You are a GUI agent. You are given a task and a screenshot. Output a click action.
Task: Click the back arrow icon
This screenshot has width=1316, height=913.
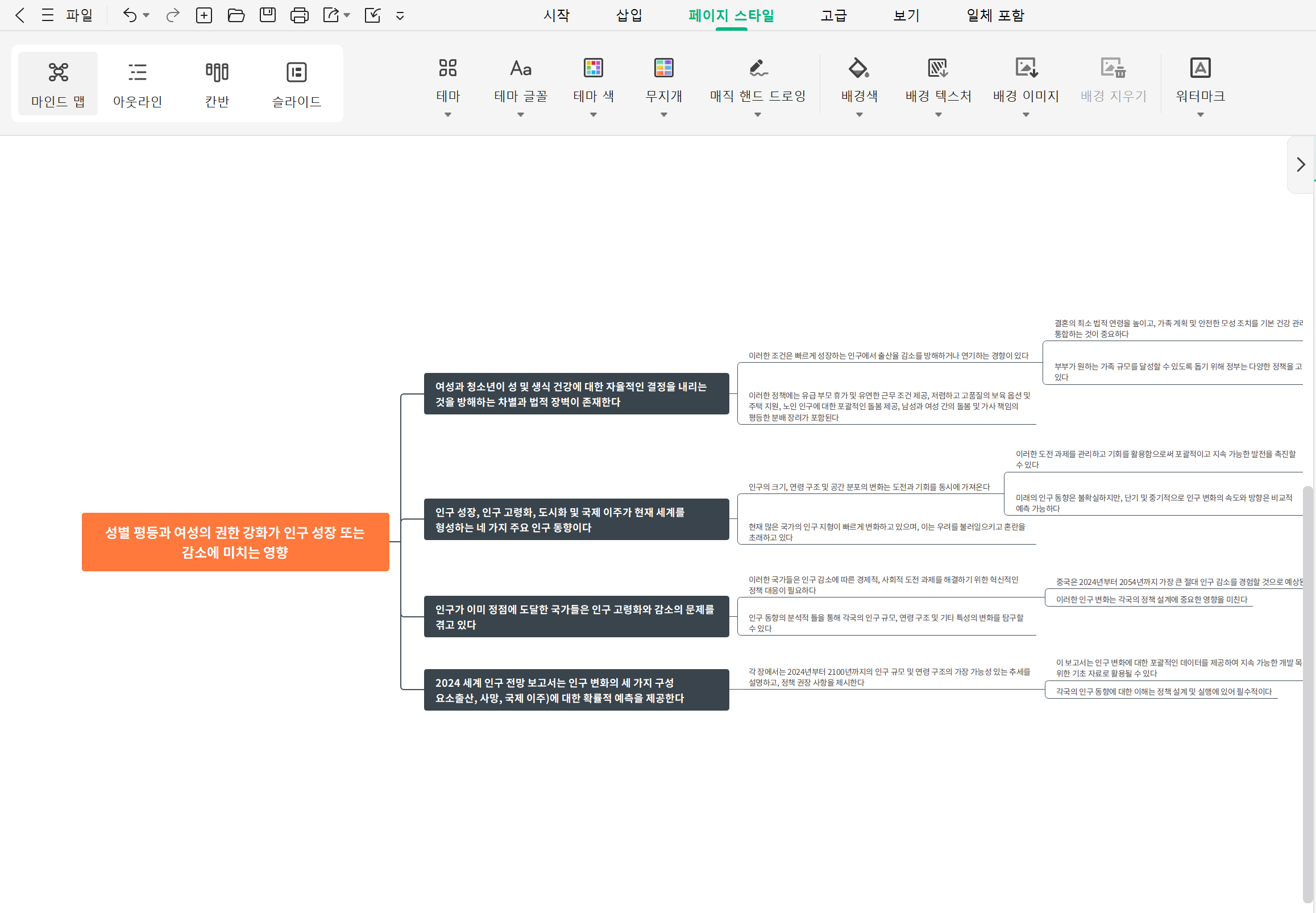coord(20,15)
